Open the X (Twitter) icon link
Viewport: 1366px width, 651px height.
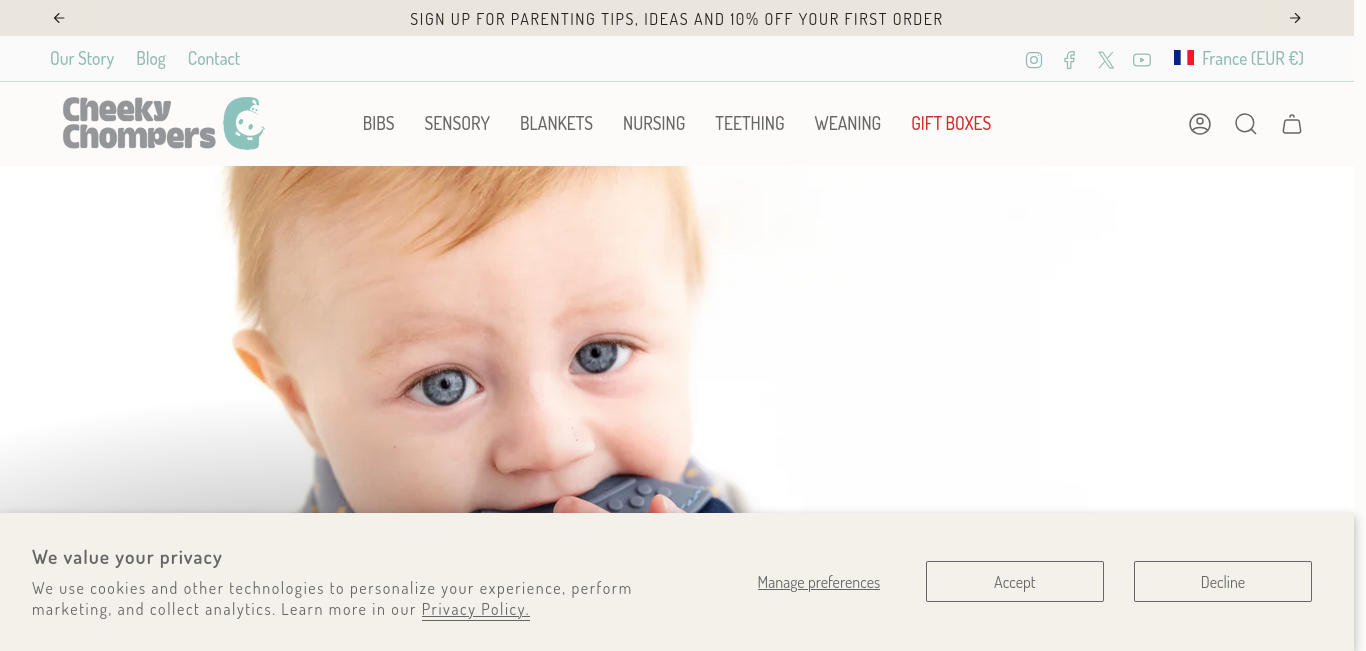click(1105, 60)
